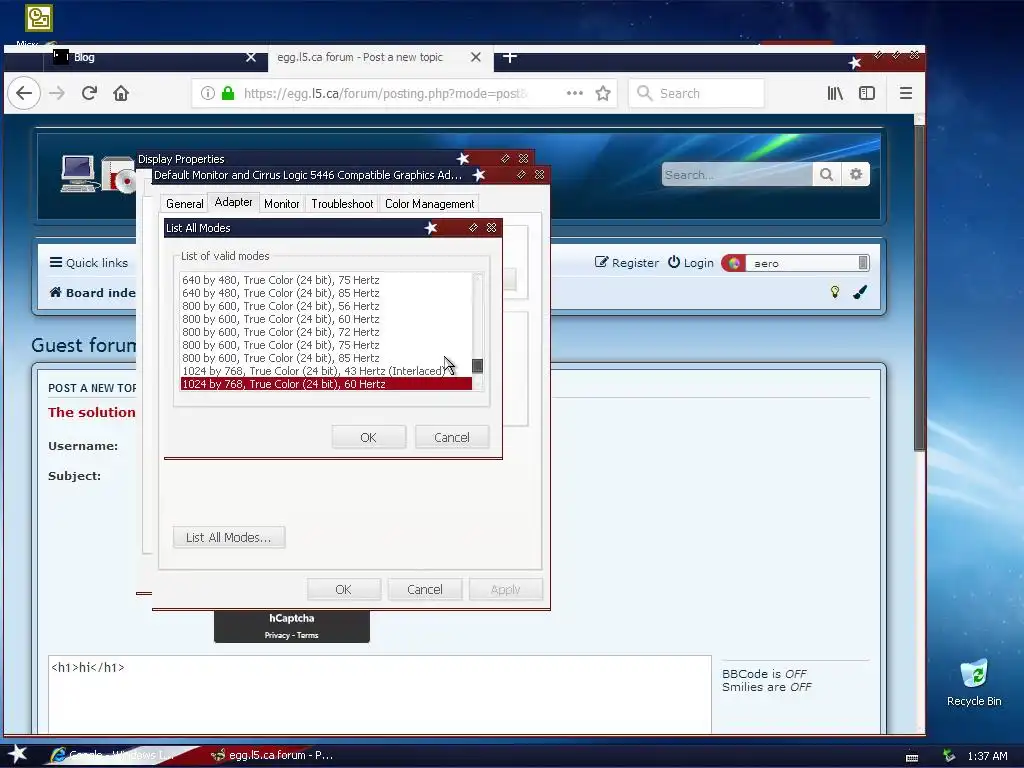The width and height of the screenshot is (1024, 768).
Task: Reload the forum page
Action: pyautogui.click(x=89, y=93)
